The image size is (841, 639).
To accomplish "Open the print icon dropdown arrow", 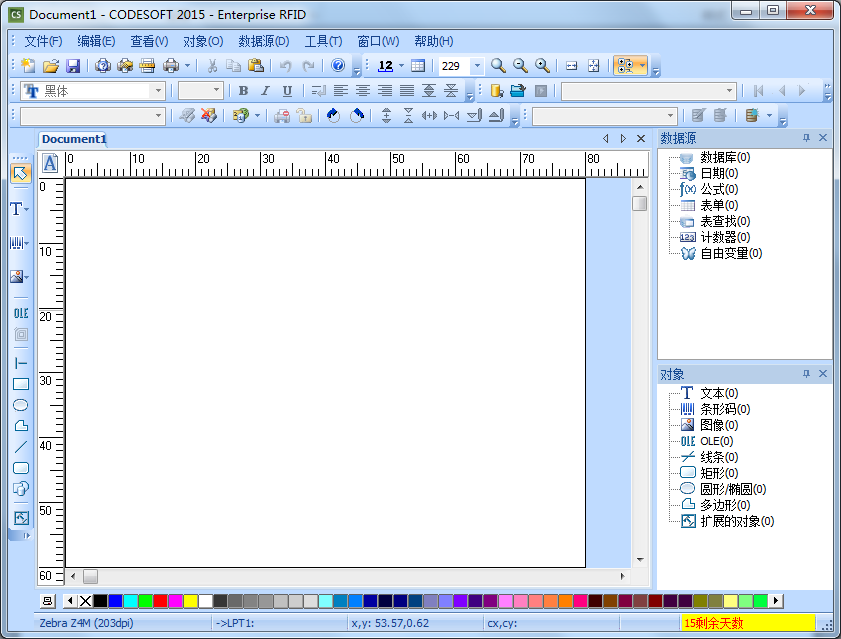I will pos(187,65).
